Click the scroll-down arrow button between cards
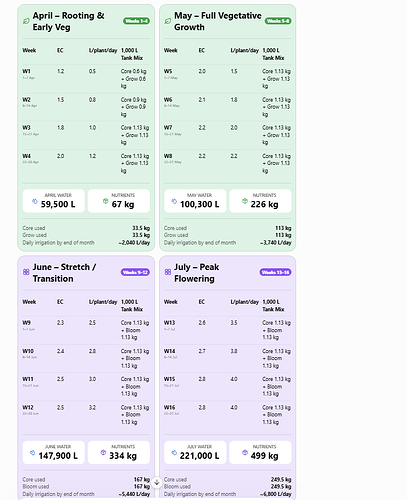Viewport: 407px width, 500px height. 157,482
